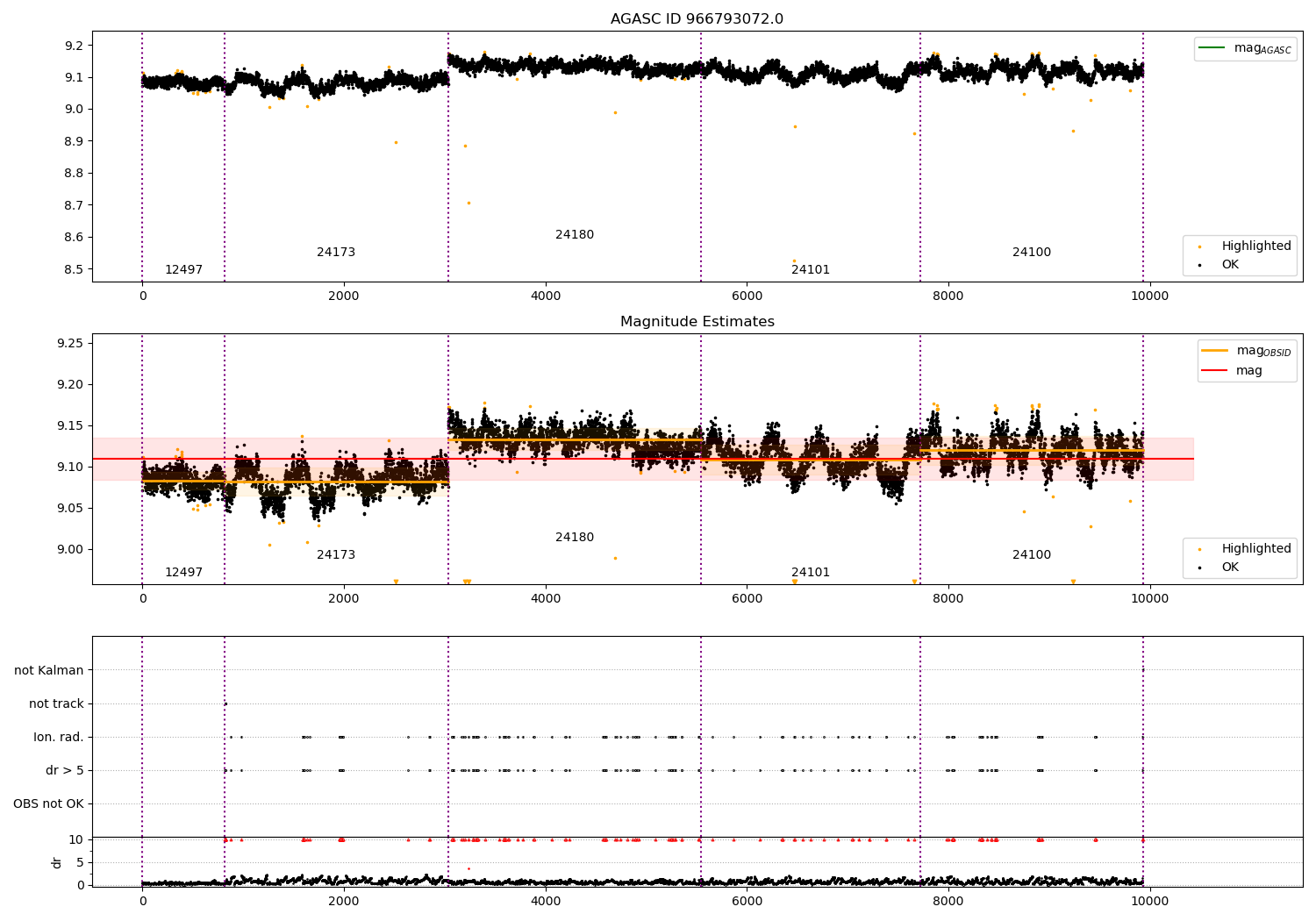Image resolution: width=1316 pixels, height=921 pixels.
Task: Click the orange line sample beside mag OBSID
Action: coord(1215,351)
